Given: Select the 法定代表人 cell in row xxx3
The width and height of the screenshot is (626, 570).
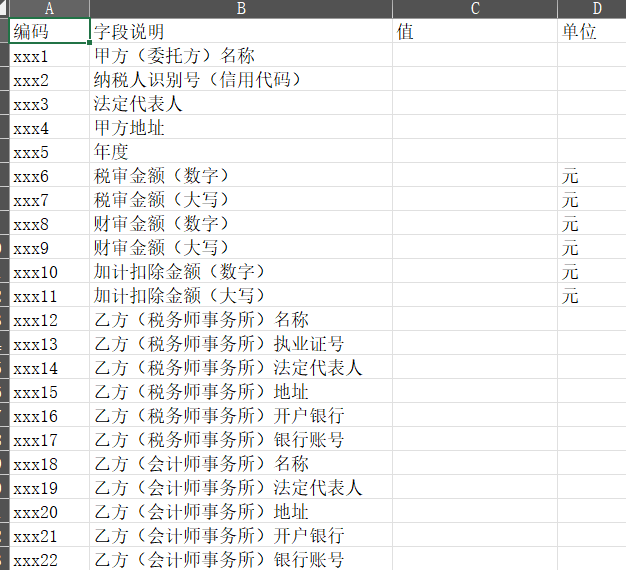Looking at the screenshot, I should point(241,103).
